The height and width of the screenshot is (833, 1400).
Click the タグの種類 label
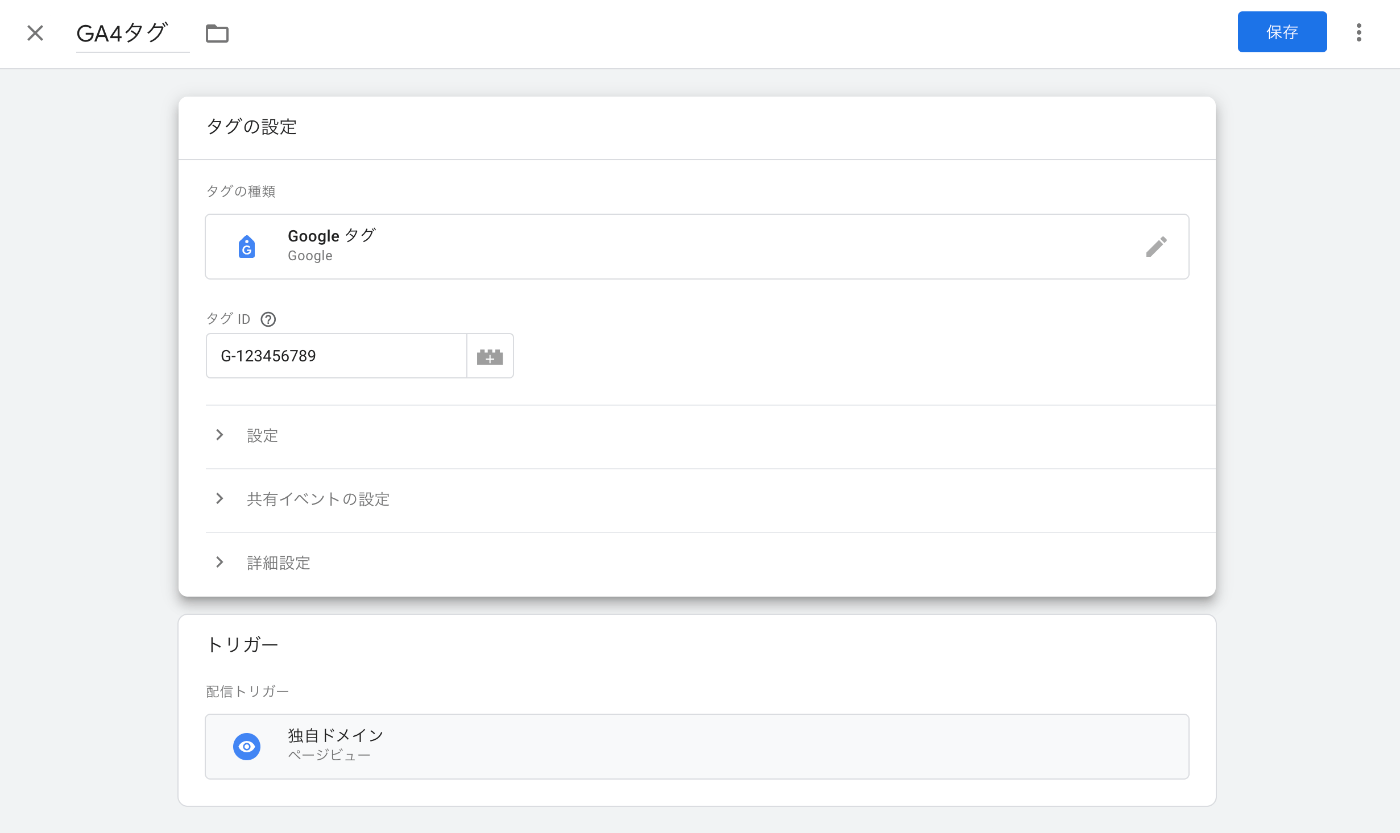coord(241,191)
